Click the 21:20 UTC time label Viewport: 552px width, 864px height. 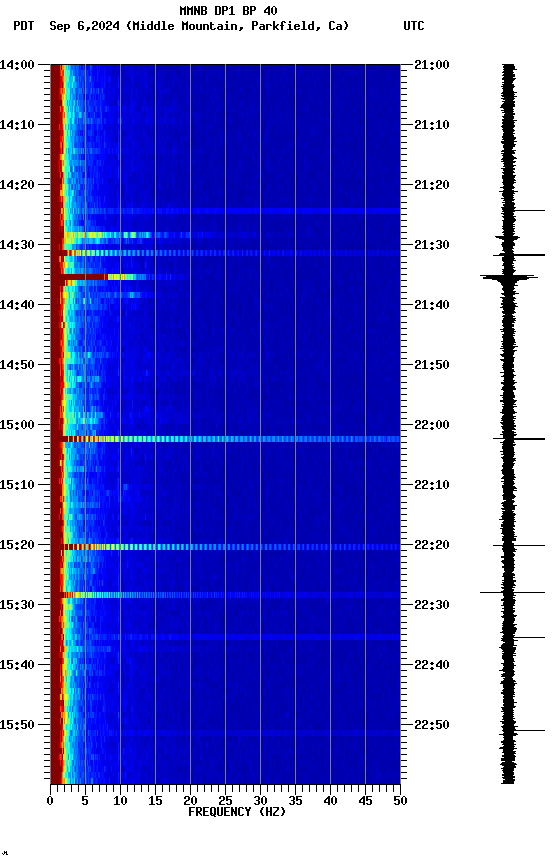(432, 185)
